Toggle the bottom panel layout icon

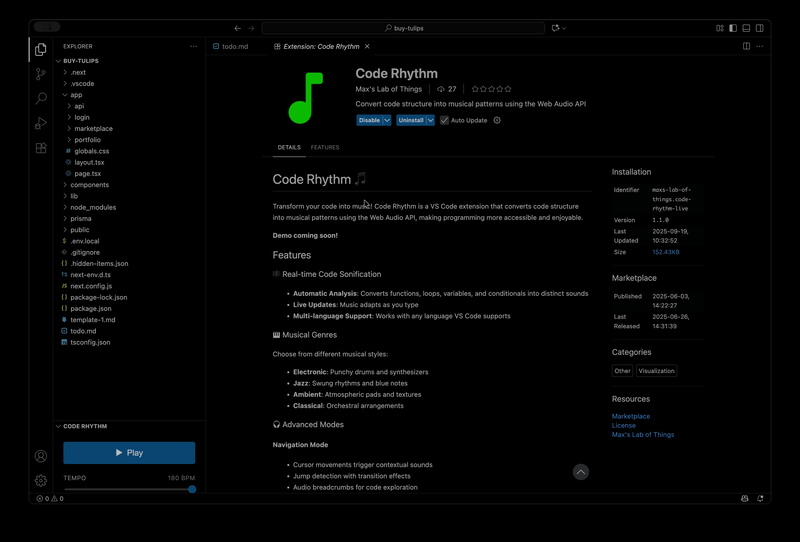[746, 28]
